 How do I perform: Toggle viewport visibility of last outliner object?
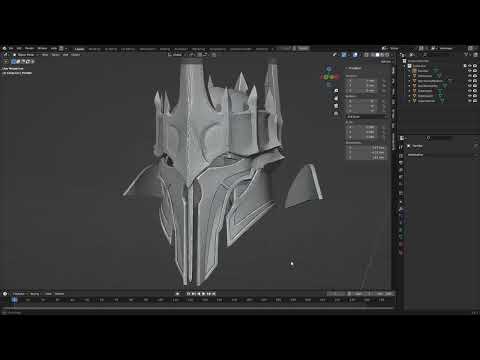coord(470,101)
